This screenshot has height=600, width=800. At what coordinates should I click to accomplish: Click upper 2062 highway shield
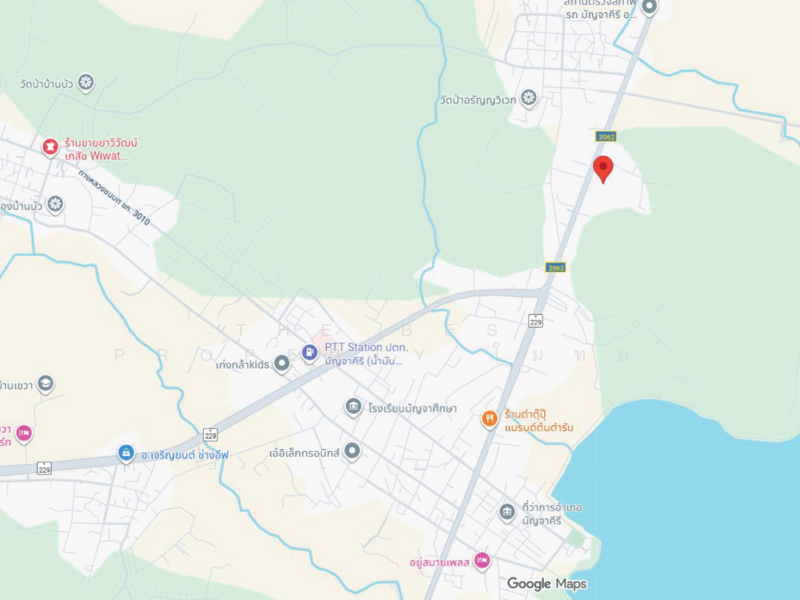click(606, 136)
